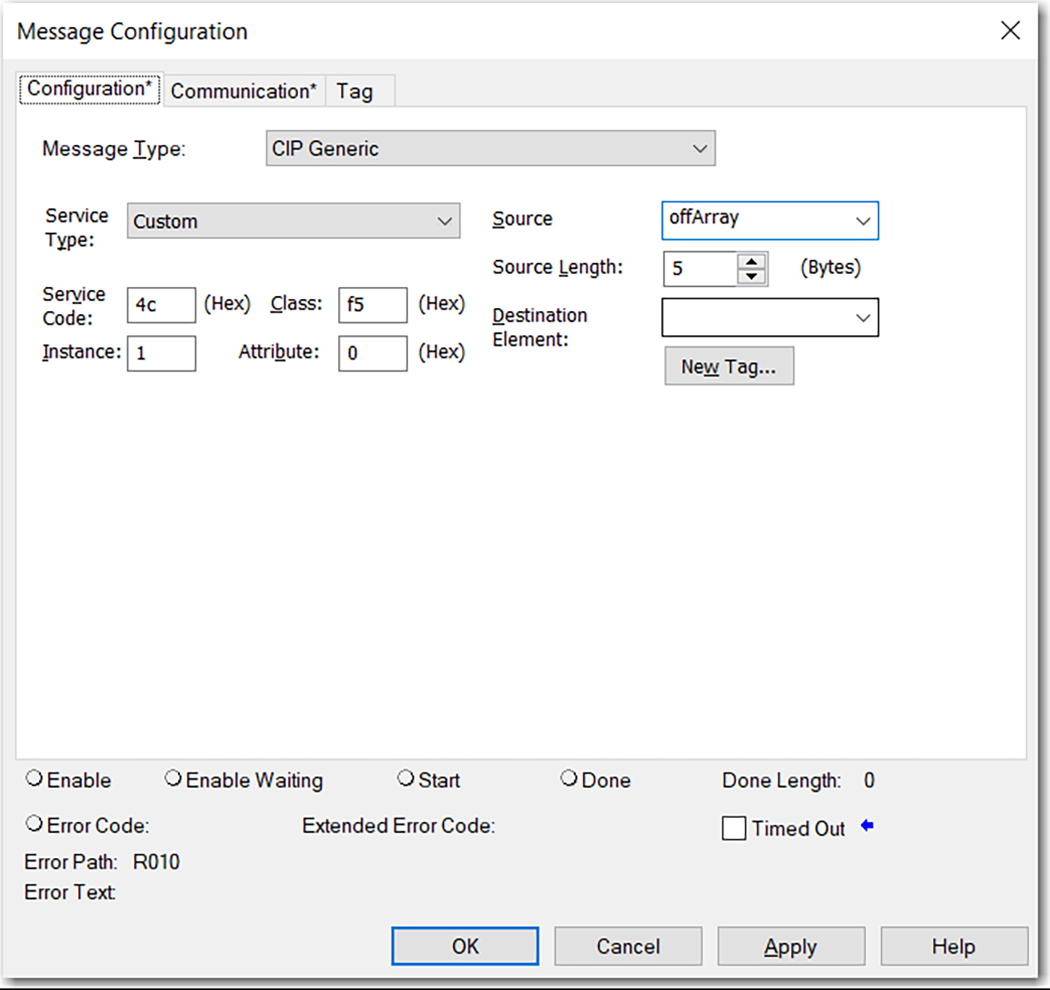Increment Source Length using the up arrow
This screenshot has height=990, width=1050.
click(751, 261)
